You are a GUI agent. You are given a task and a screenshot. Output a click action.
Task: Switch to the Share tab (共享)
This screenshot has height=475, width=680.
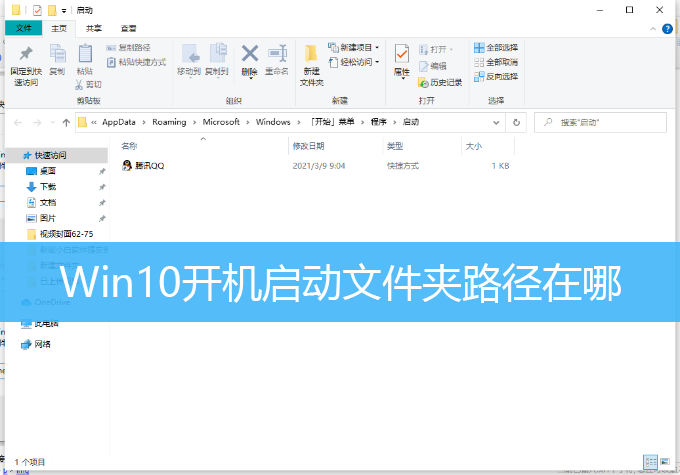coord(94,29)
